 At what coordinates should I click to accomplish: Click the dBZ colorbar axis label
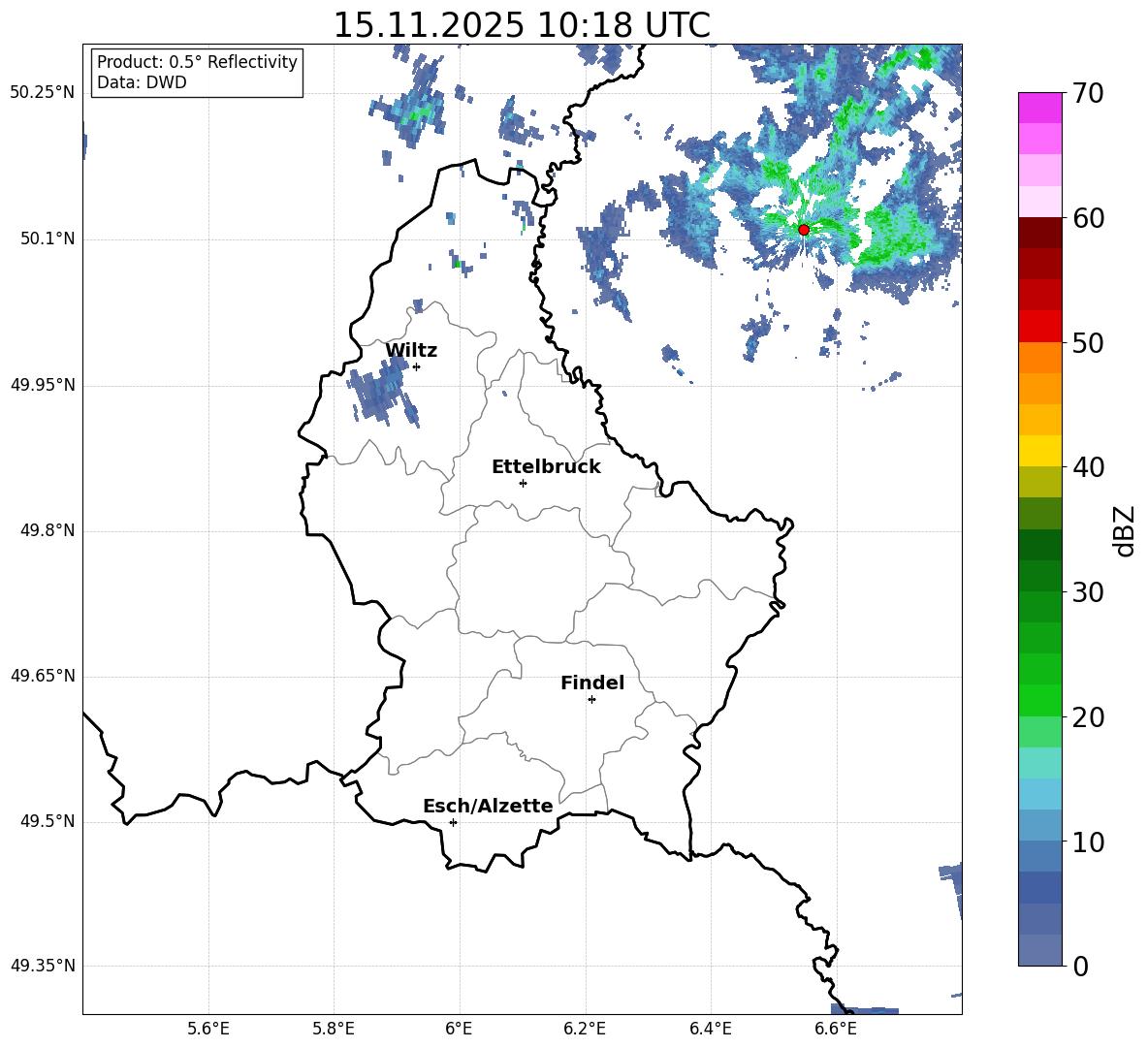1124,530
